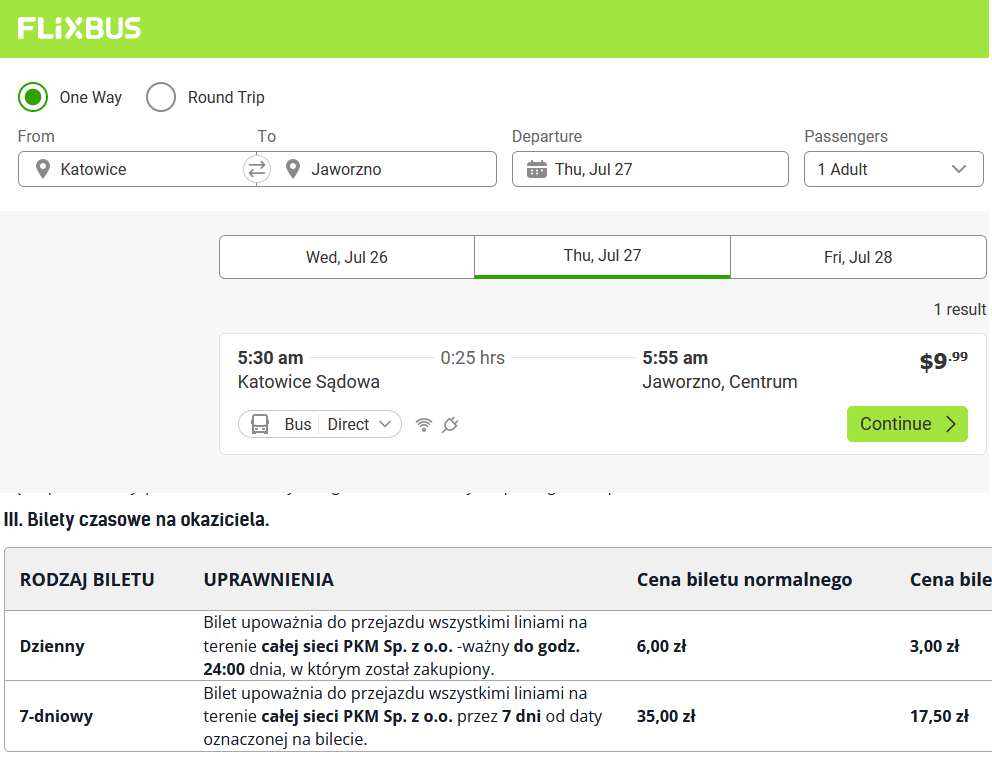Click the 5:30 am departure time

tap(270, 358)
